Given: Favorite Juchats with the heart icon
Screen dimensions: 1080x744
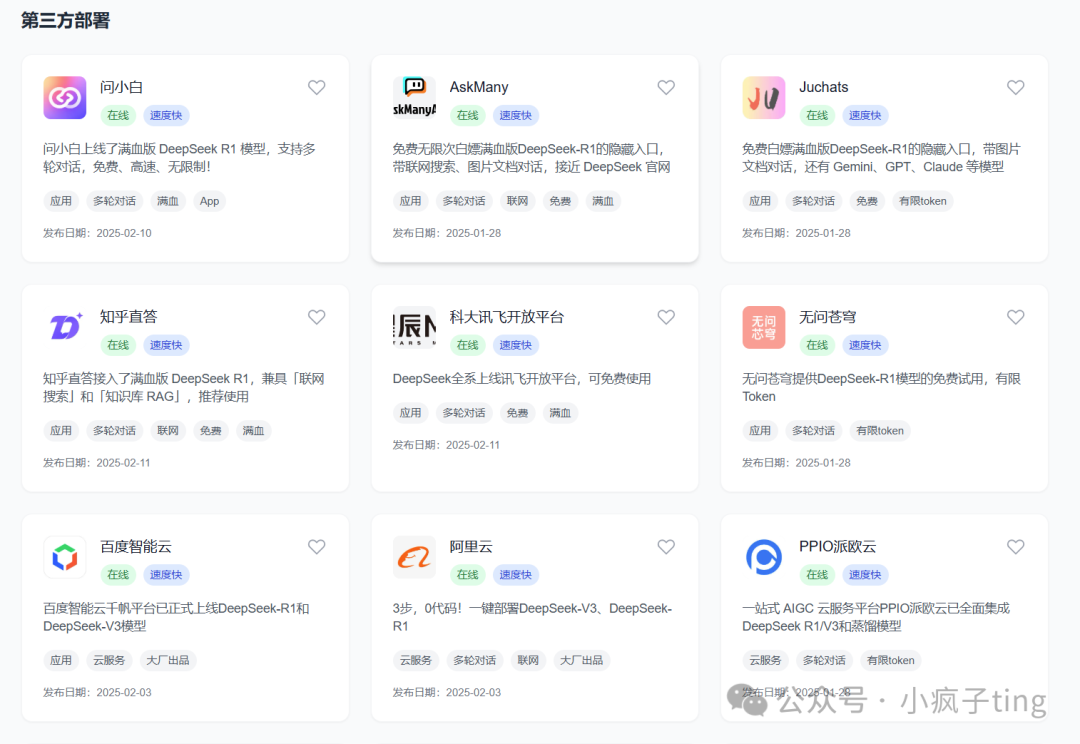Looking at the screenshot, I should pos(1015,87).
